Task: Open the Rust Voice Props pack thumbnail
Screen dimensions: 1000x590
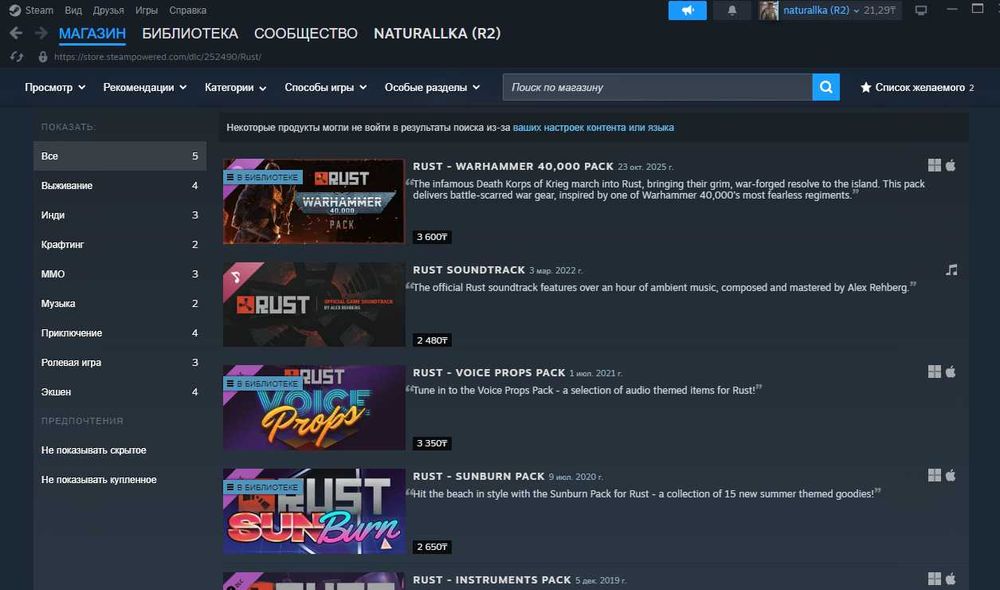Action: coord(314,408)
